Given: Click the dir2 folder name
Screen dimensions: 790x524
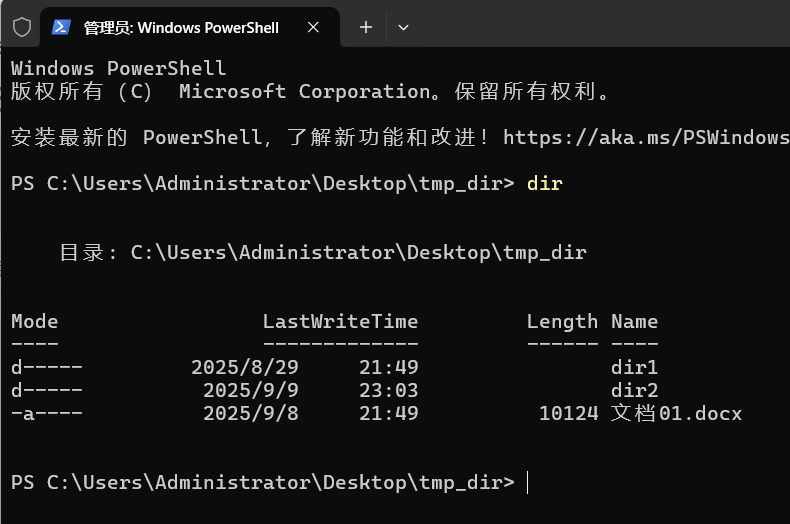Looking at the screenshot, I should [634, 390].
